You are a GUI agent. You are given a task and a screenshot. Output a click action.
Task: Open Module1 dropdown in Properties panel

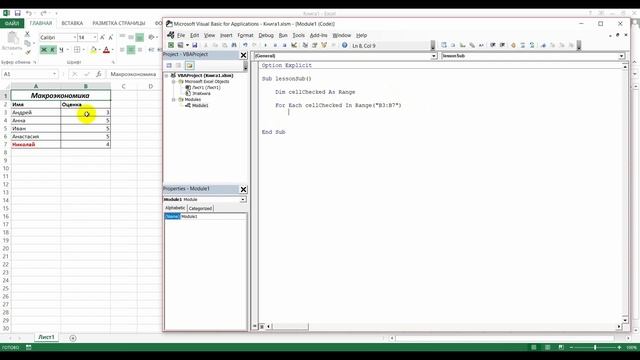(243, 200)
